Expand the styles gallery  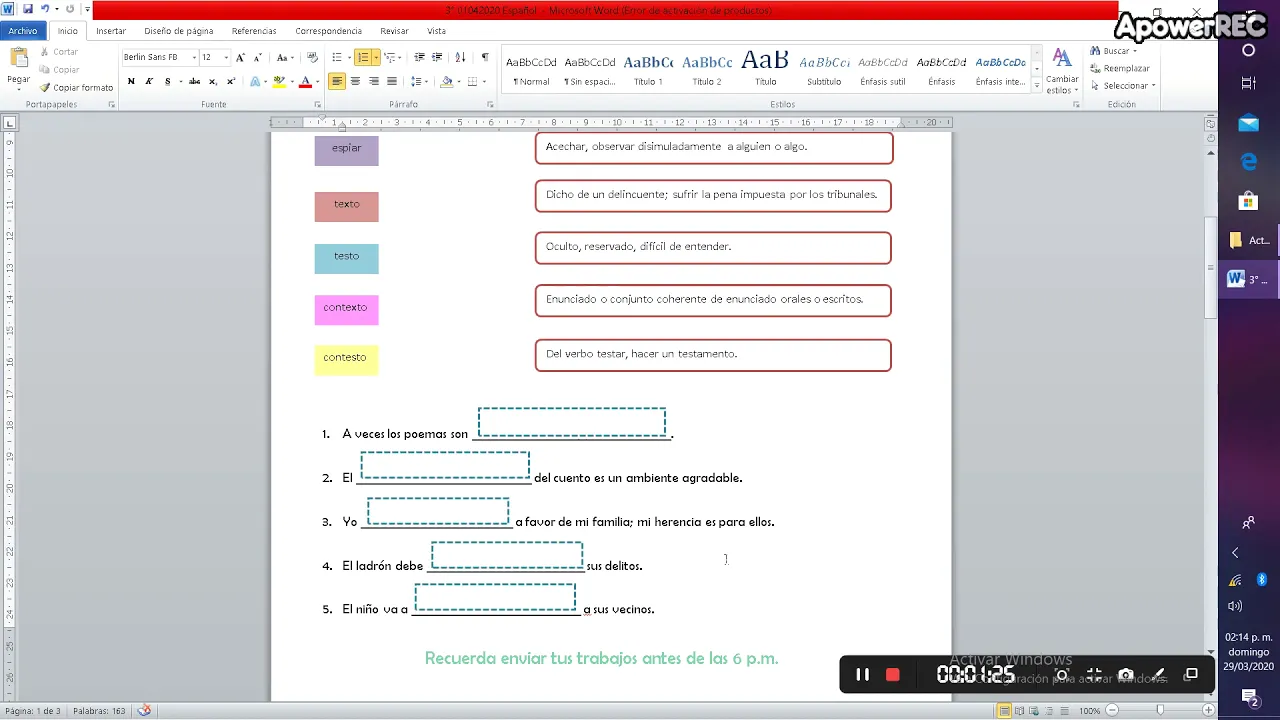[1036, 85]
